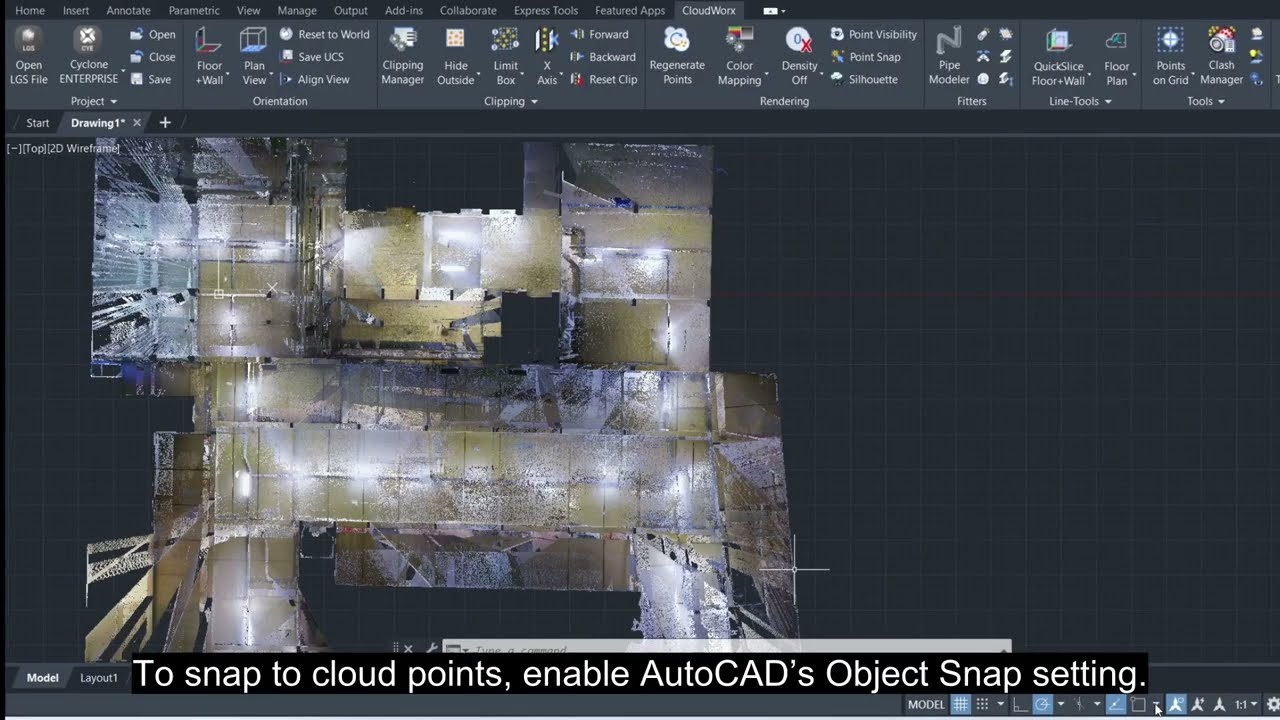Screen dimensions: 1280x720
Task: Click Open in the Project panel
Action: point(152,34)
